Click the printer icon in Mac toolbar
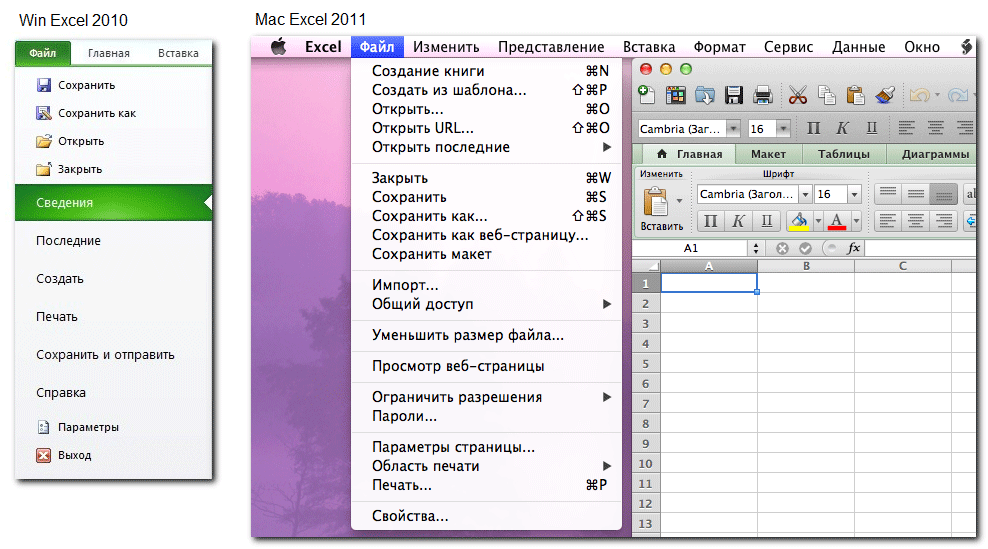Screen dimensions: 988x549 (762, 95)
